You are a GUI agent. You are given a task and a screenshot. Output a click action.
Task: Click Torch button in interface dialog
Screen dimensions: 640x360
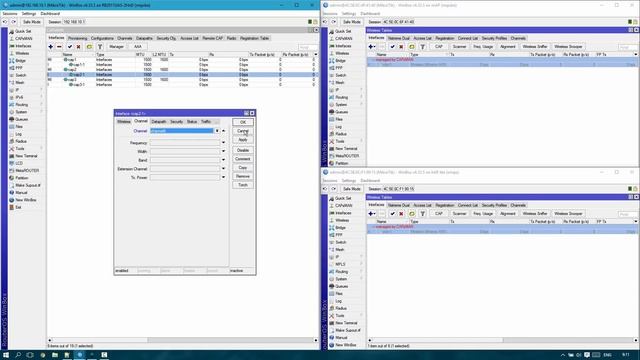click(243, 185)
